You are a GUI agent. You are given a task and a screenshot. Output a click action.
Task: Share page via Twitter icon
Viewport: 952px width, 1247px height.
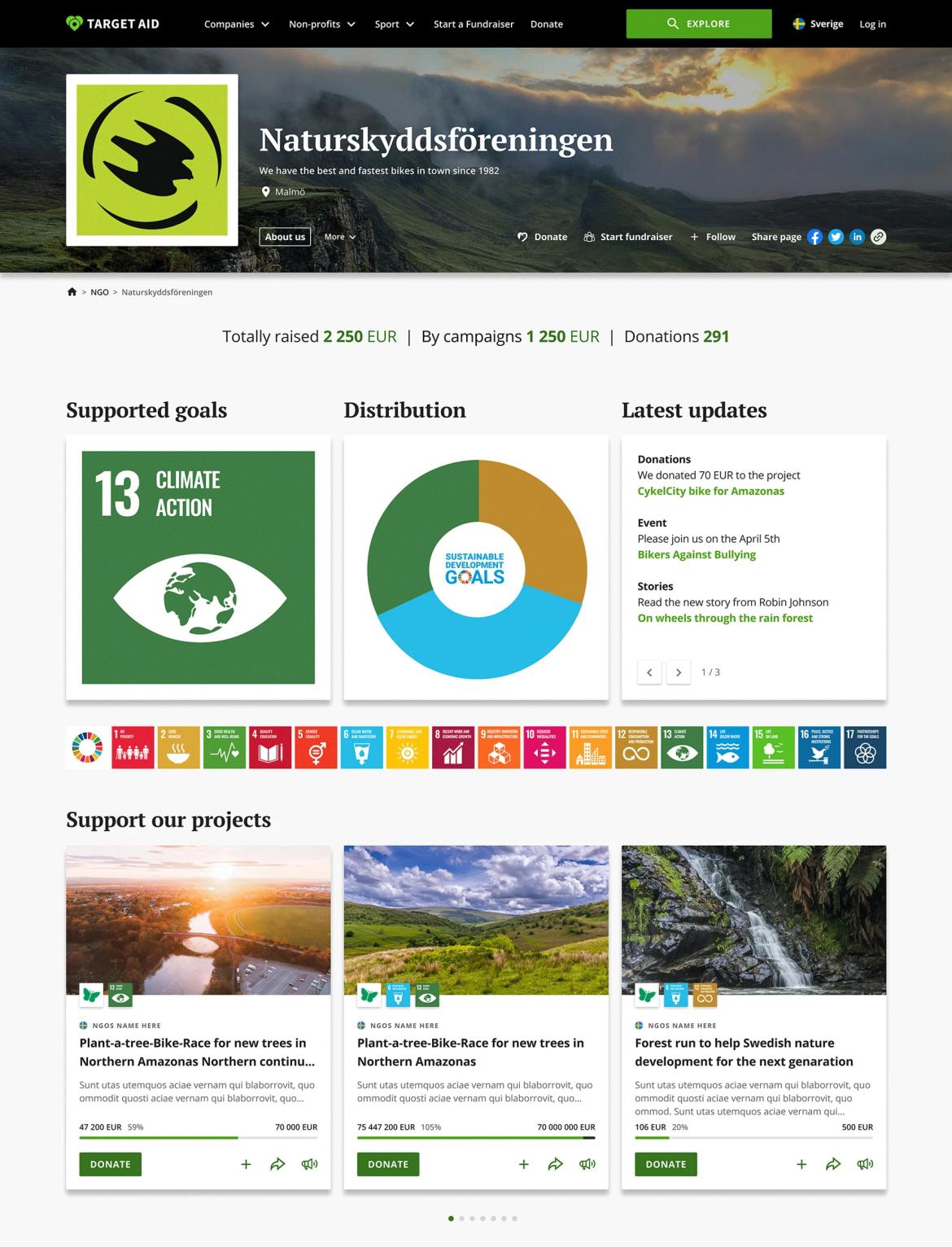(x=836, y=237)
